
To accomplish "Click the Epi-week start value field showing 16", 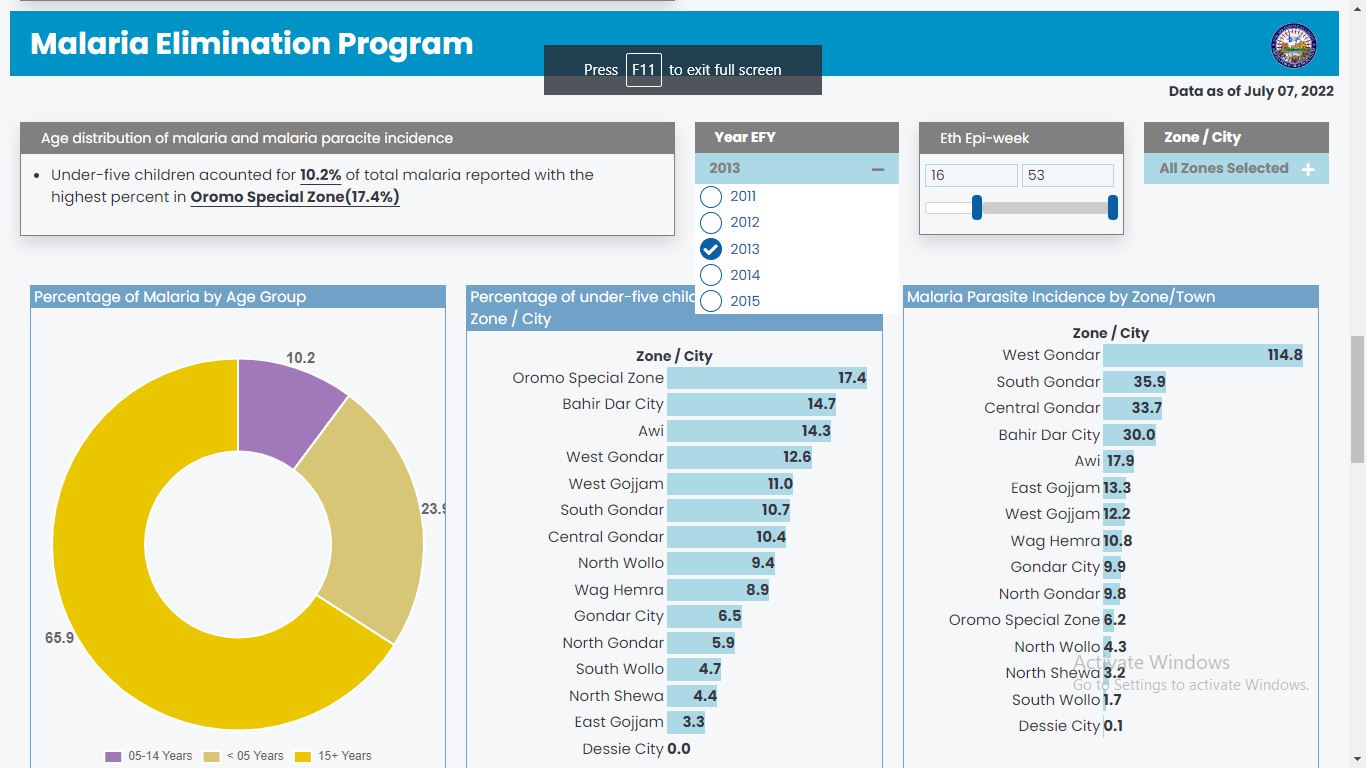I will pyautogui.click(x=970, y=175).
